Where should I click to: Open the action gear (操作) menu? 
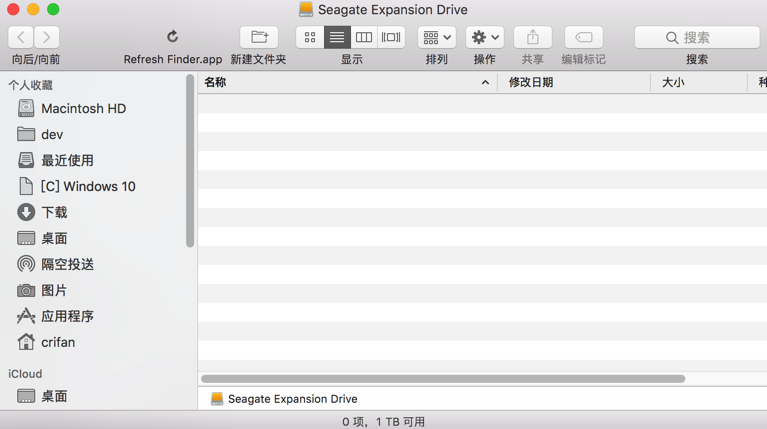coord(485,37)
